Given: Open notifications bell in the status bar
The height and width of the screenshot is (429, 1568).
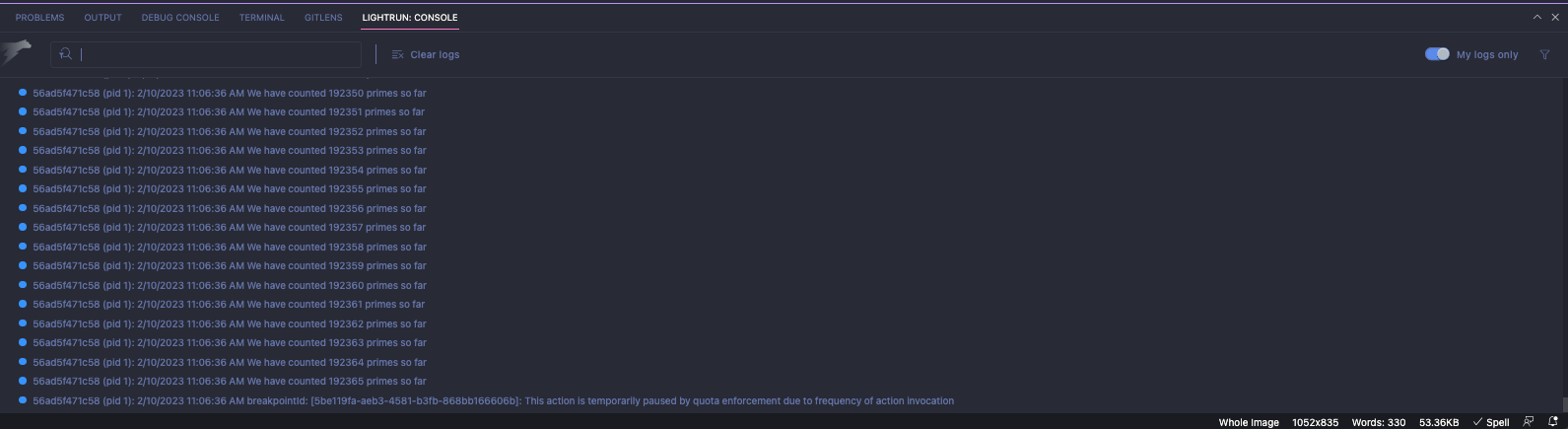Looking at the screenshot, I should tap(1552, 422).
